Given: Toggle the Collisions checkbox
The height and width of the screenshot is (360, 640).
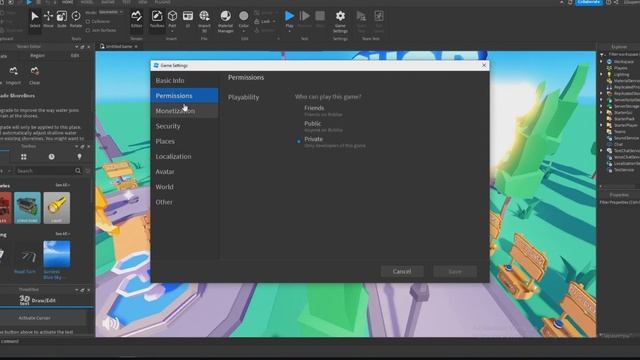Looking at the screenshot, I should tap(88, 21).
